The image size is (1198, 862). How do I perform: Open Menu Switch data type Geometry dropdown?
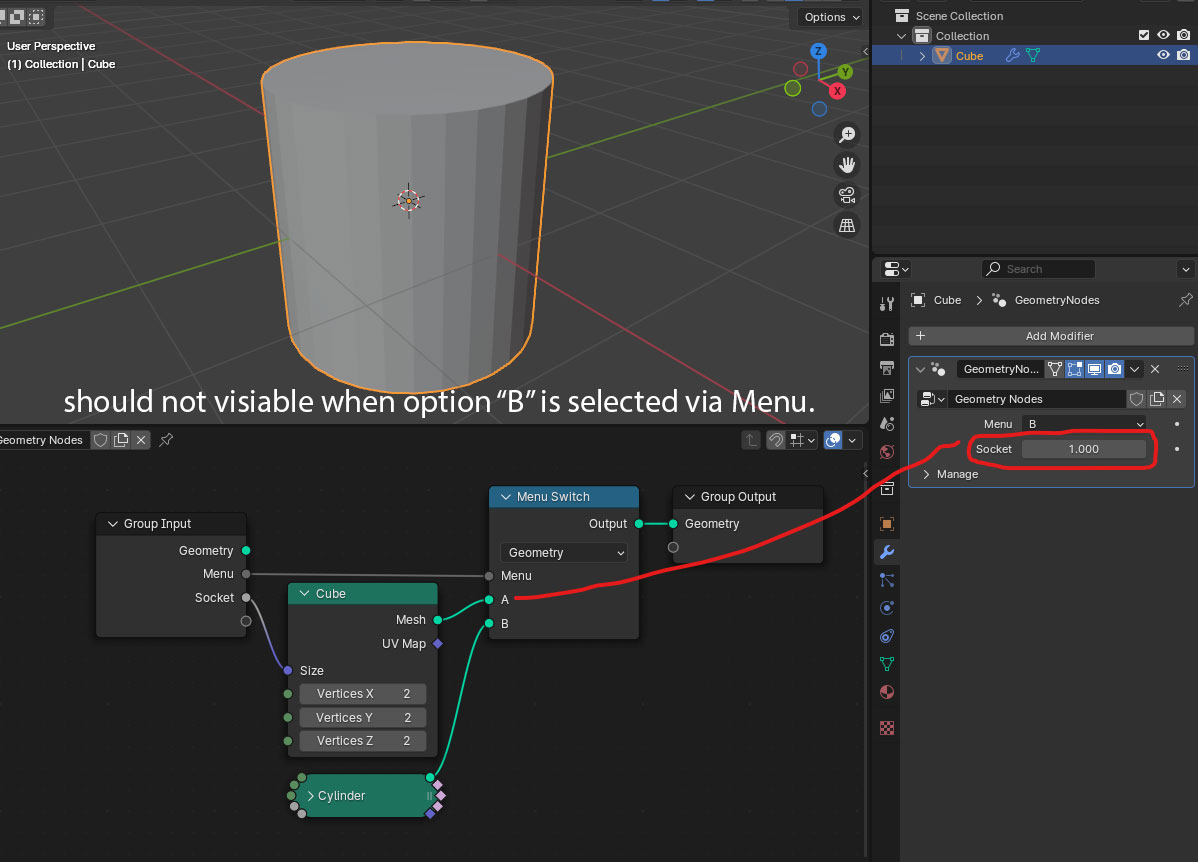pyautogui.click(x=564, y=553)
